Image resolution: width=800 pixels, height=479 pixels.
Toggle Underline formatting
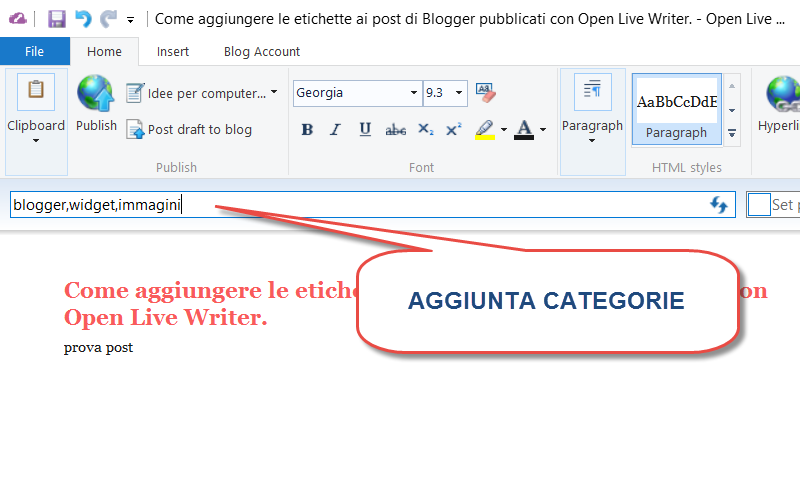[365, 130]
